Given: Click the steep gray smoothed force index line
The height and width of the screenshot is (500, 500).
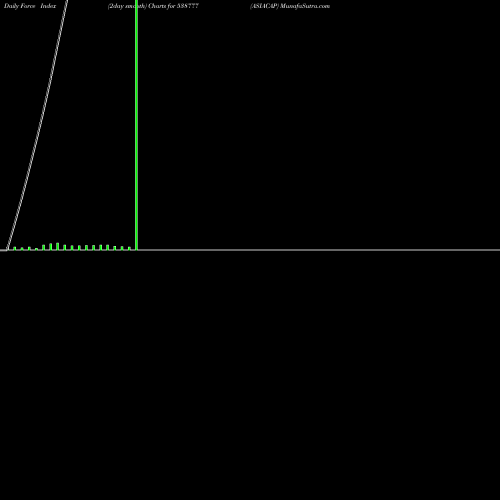Looking at the screenshot, I should click(x=37, y=125).
